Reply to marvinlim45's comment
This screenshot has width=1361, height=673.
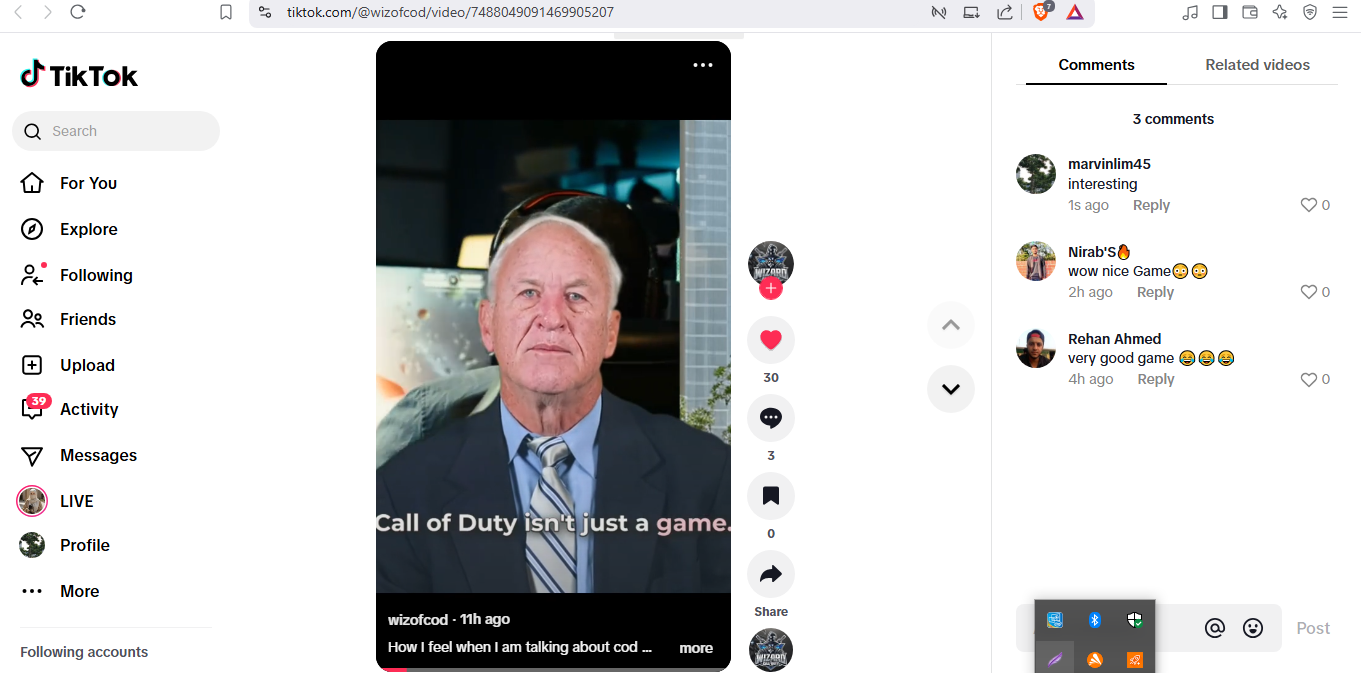pyautogui.click(x=1151, y=205)
